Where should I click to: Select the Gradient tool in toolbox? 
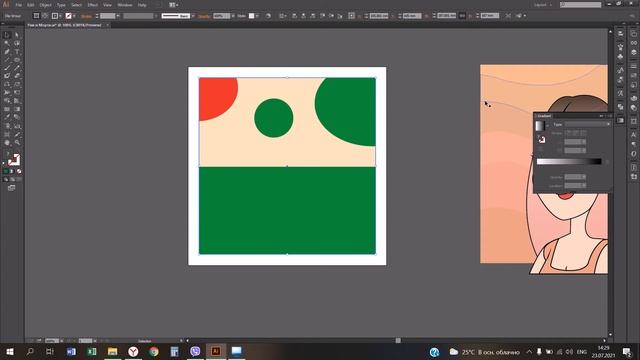17,109
